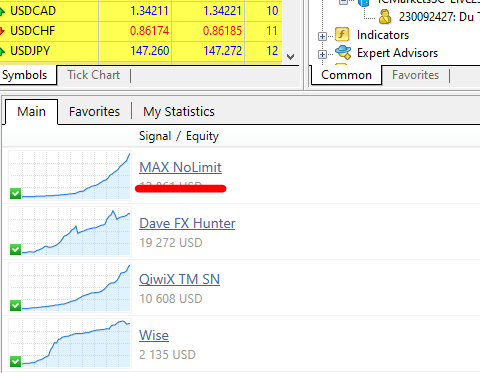This screenshot has height=373, width=480.
Task: Select the Common tab in Navigator
Action: pos(346,75)
